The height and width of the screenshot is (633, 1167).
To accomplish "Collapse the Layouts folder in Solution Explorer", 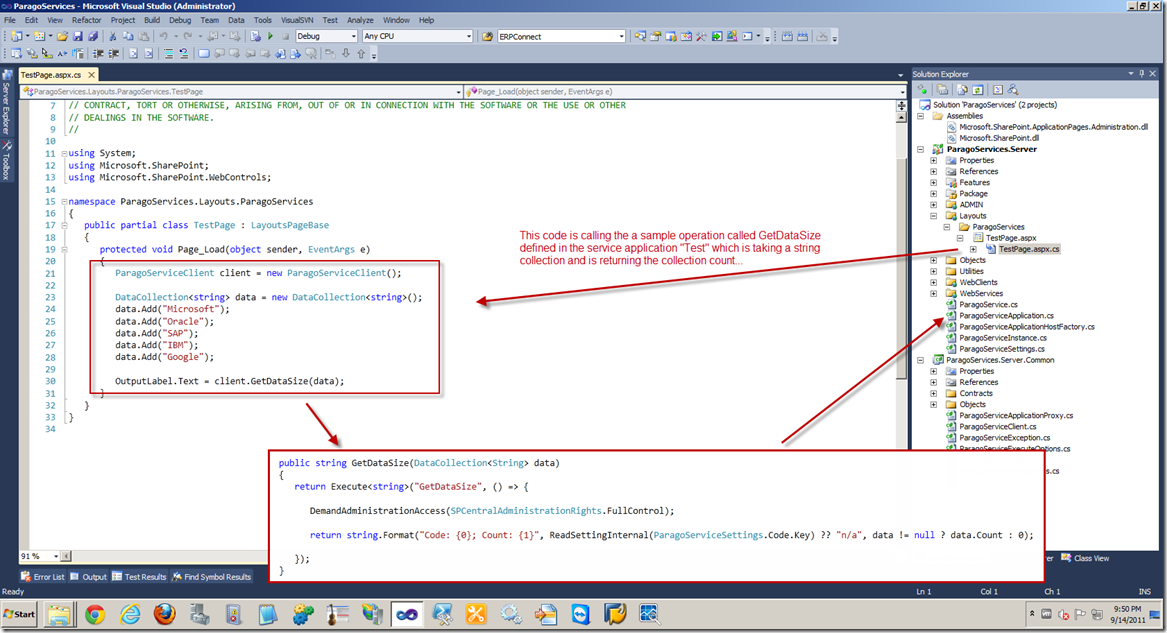I will [x=933, y=215].
